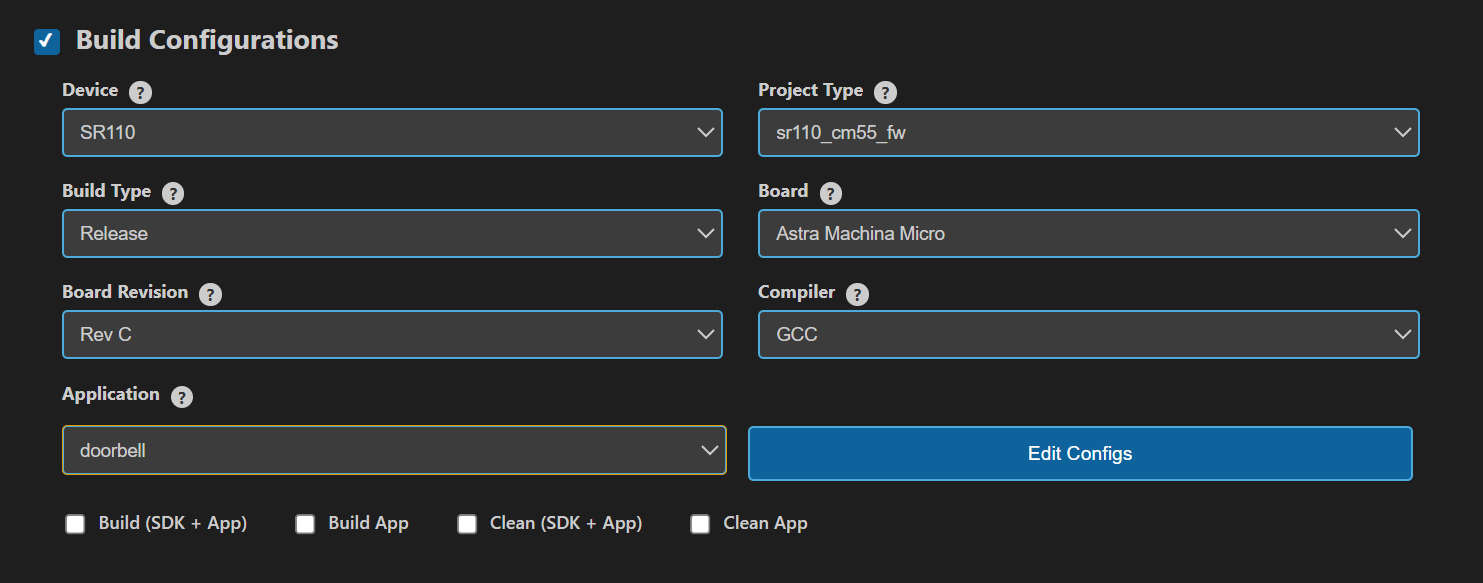Screen dimensions: 1483x583
Task: Click the Compiler help question mark
Action: [x=857, y=294]
